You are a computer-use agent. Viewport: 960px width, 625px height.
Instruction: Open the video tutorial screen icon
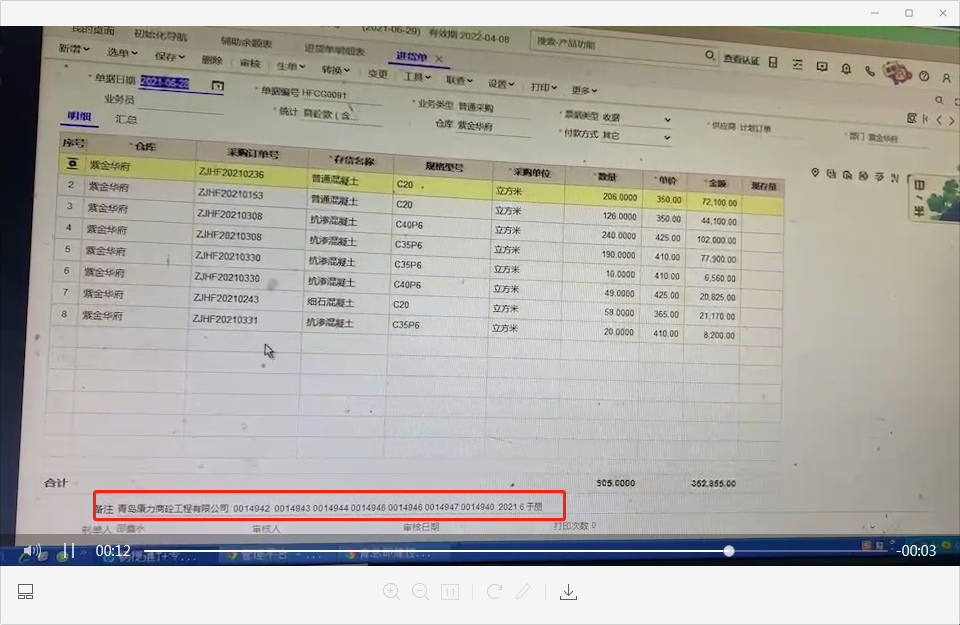coord(822,66)
